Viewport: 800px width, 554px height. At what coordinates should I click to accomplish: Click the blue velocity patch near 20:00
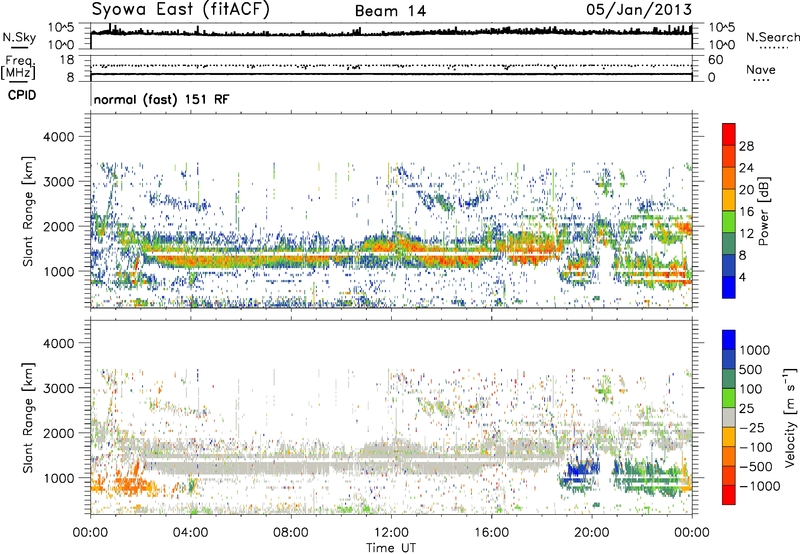point(583,469)
